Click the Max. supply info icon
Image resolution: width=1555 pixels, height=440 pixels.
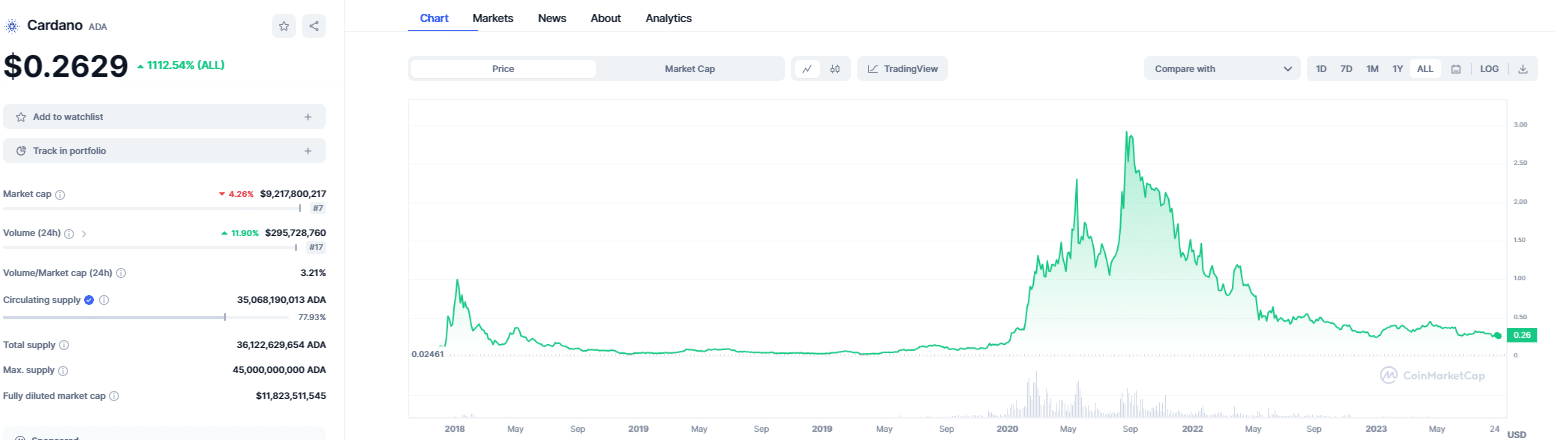coord(62,370)
